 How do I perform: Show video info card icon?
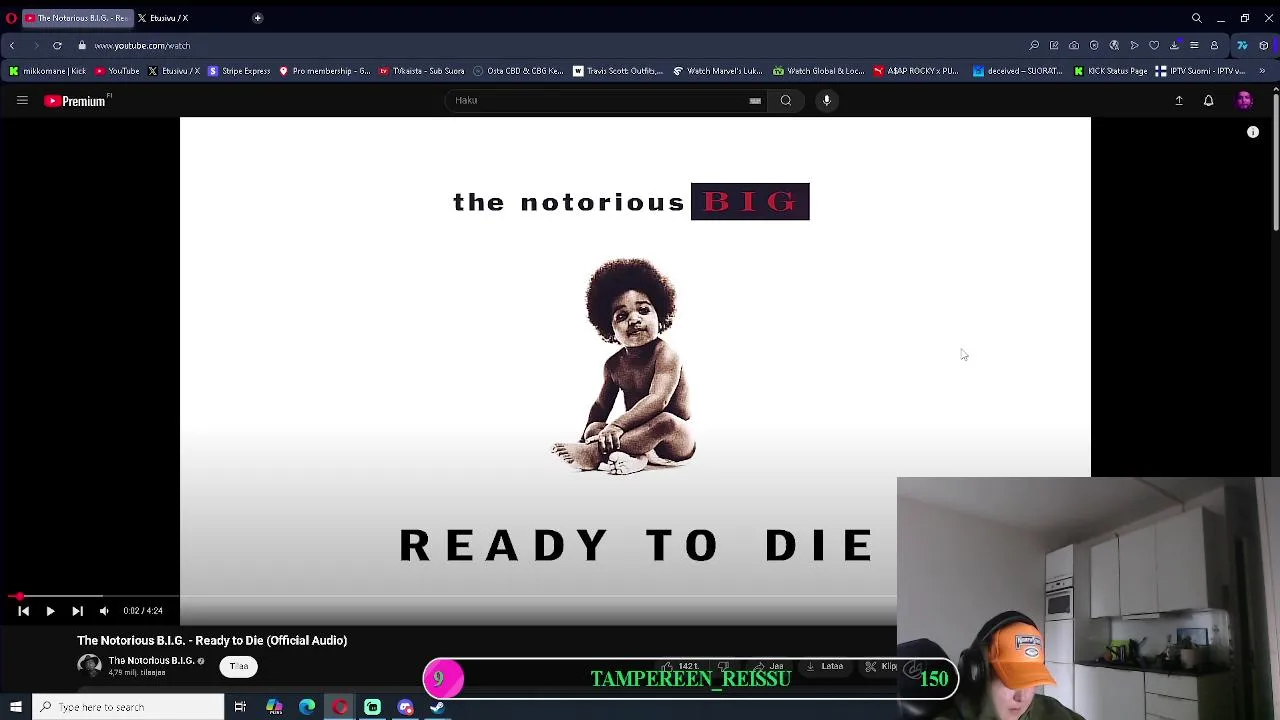(1253, 132)
